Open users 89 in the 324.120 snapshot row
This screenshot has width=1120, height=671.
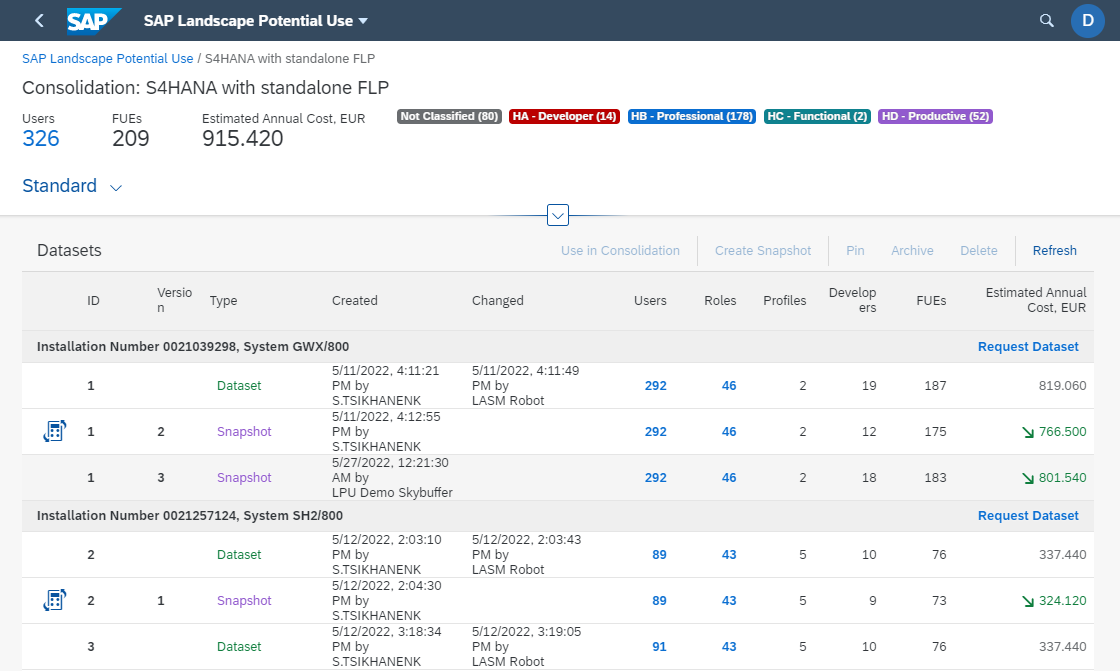[x=659, y=600]
